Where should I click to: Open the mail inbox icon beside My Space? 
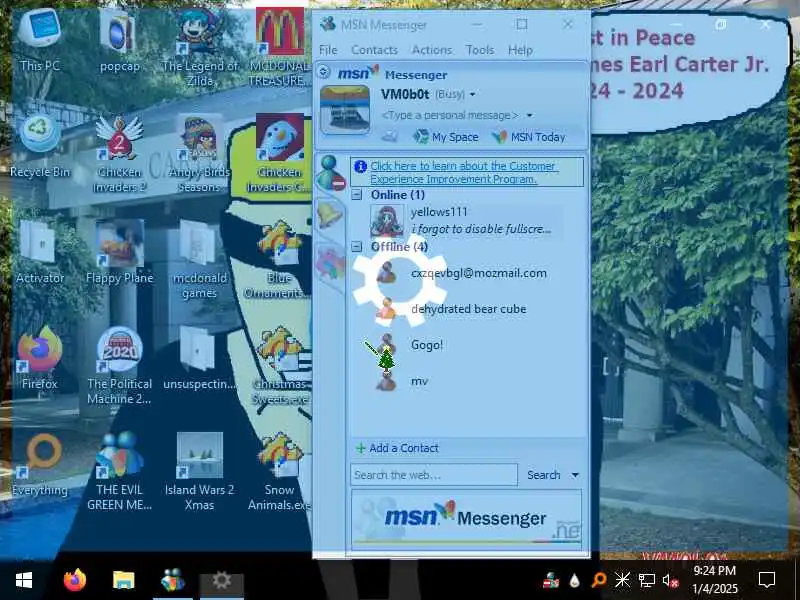pos(390,136)
